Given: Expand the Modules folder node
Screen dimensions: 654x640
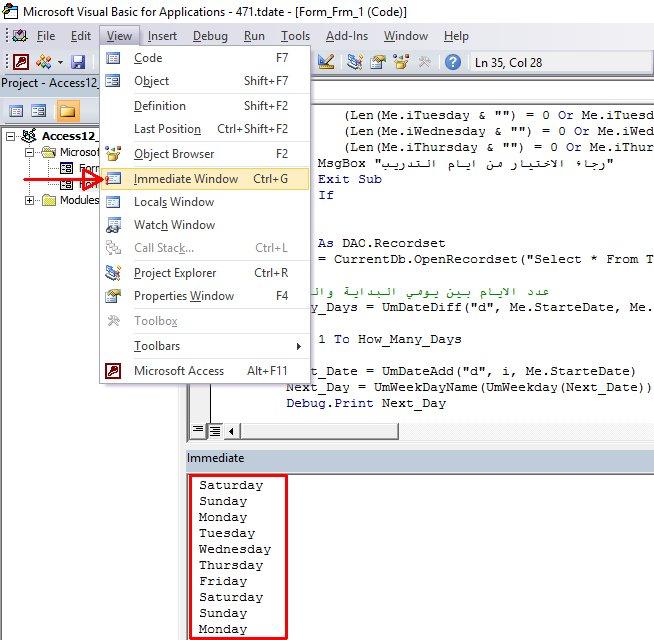Looking at the screenshot, I should click(29, 200).
